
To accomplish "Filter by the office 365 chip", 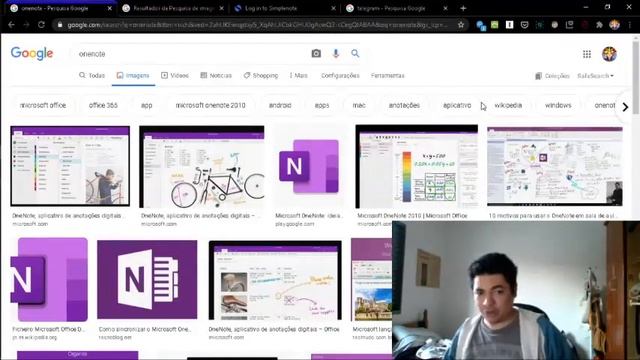I will pos(103,105).
